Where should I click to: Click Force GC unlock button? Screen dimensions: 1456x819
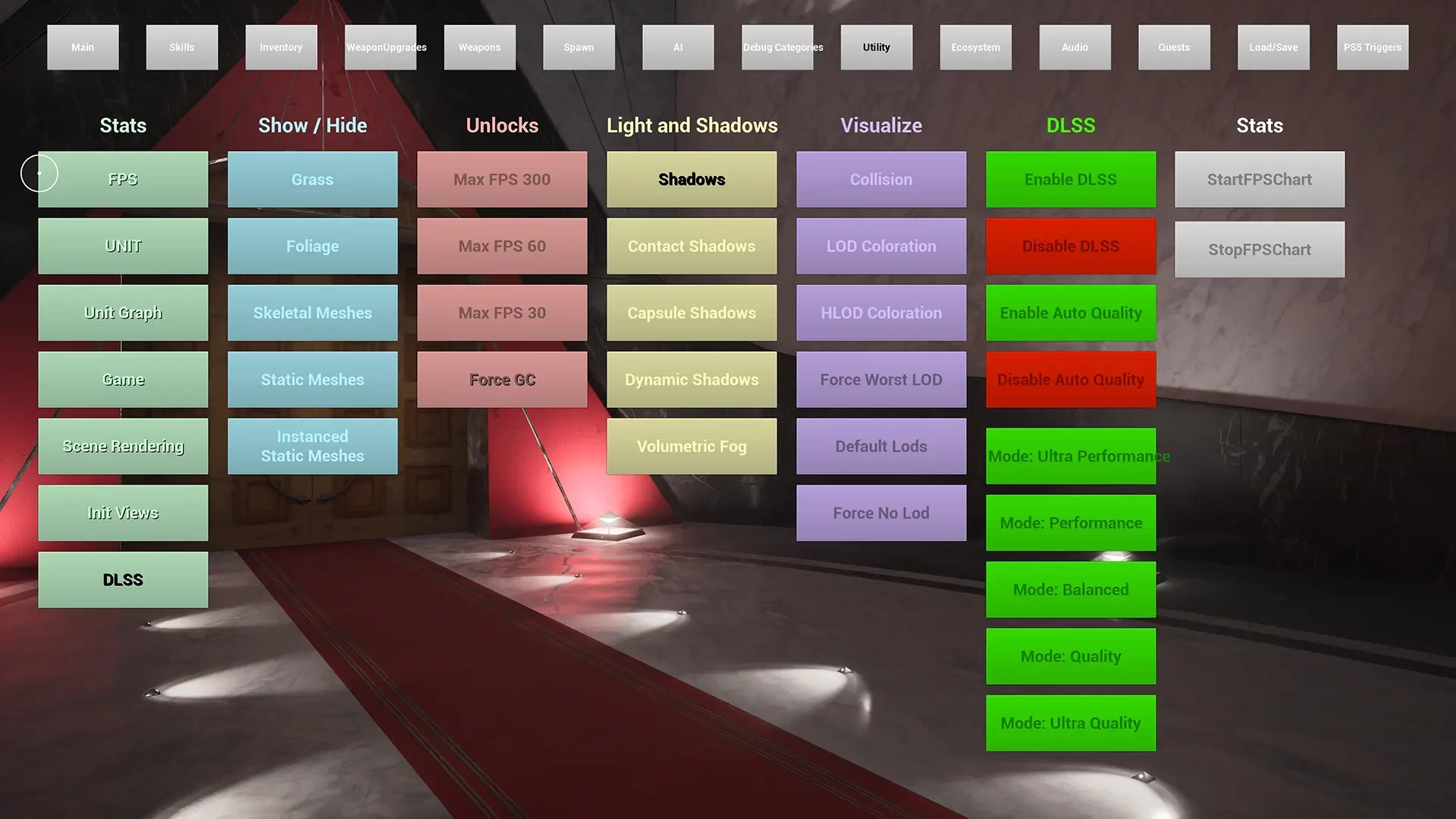[x=502, y=379]
